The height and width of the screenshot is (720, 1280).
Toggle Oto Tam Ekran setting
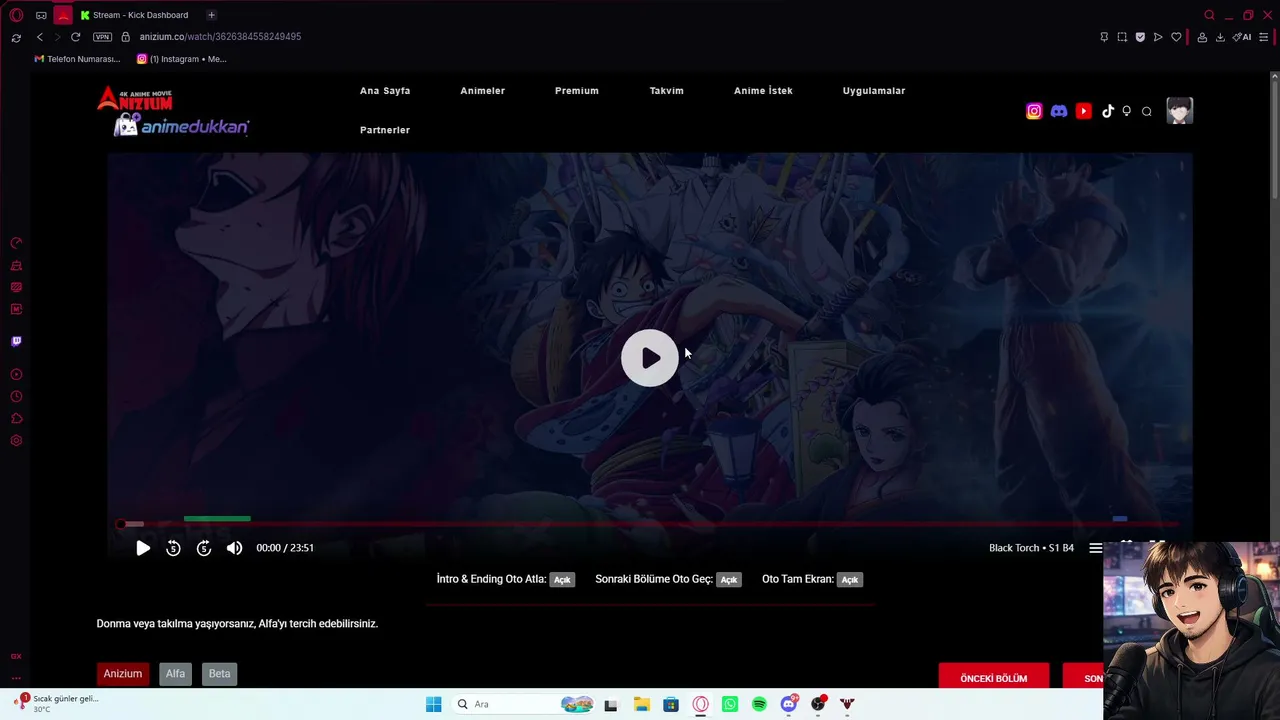pos(850,580)
